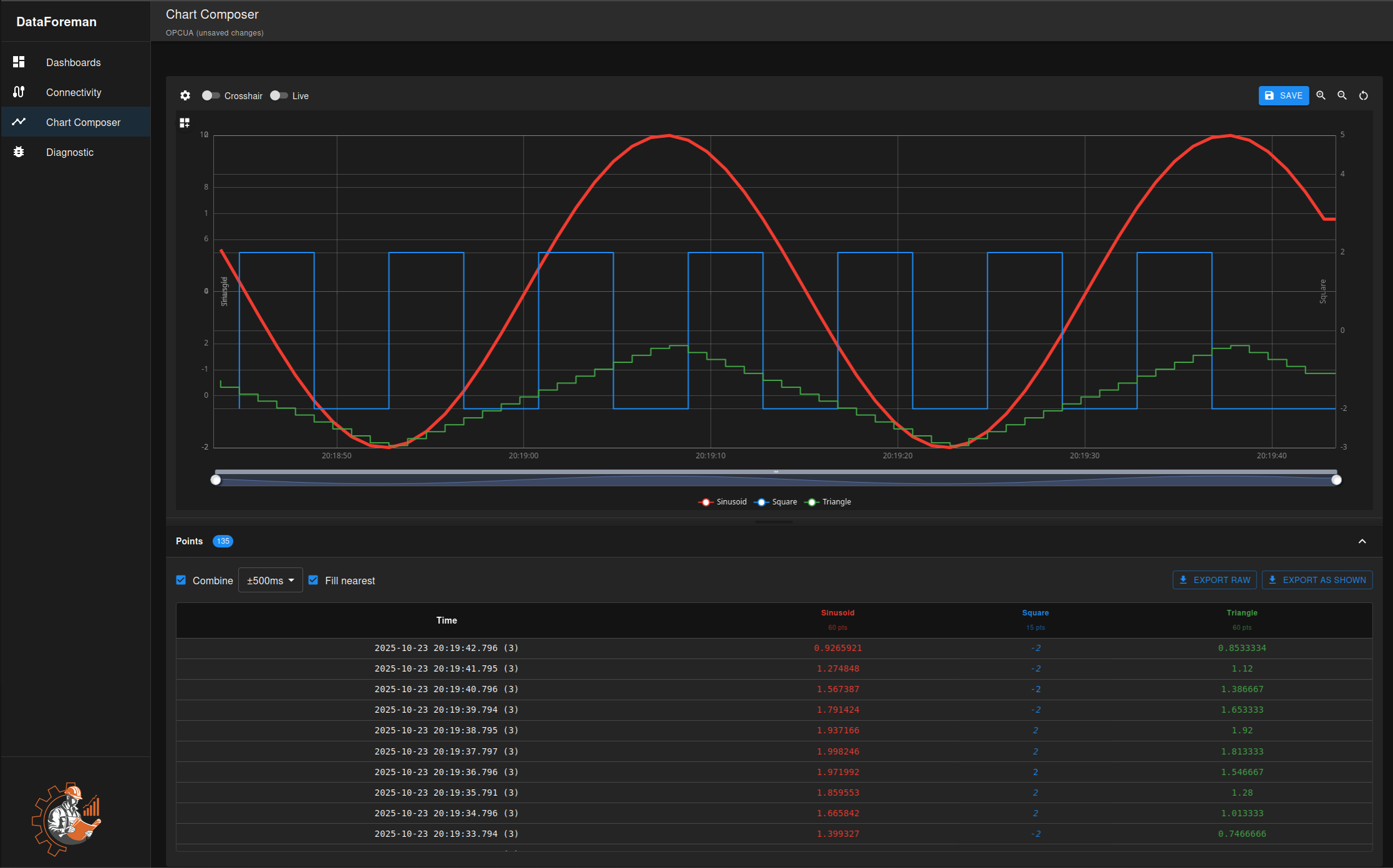Screen dimensions: 1393x868
Task: Click the reset chart view icon
Action: coord(1363,95)
